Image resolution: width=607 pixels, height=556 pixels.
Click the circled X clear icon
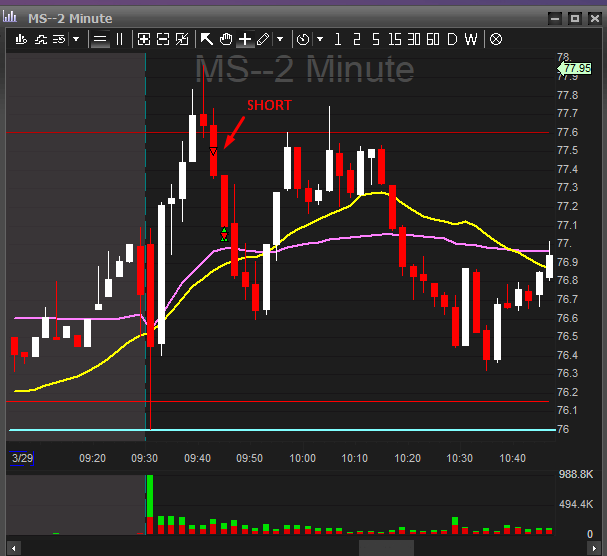coord(496,39)
